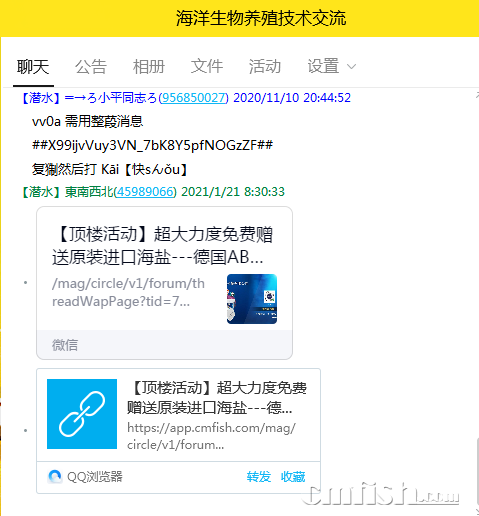Expand the 设置 dropdown arrow
The height and width of the screenshot is (516, 479).
tap(351, 67)
